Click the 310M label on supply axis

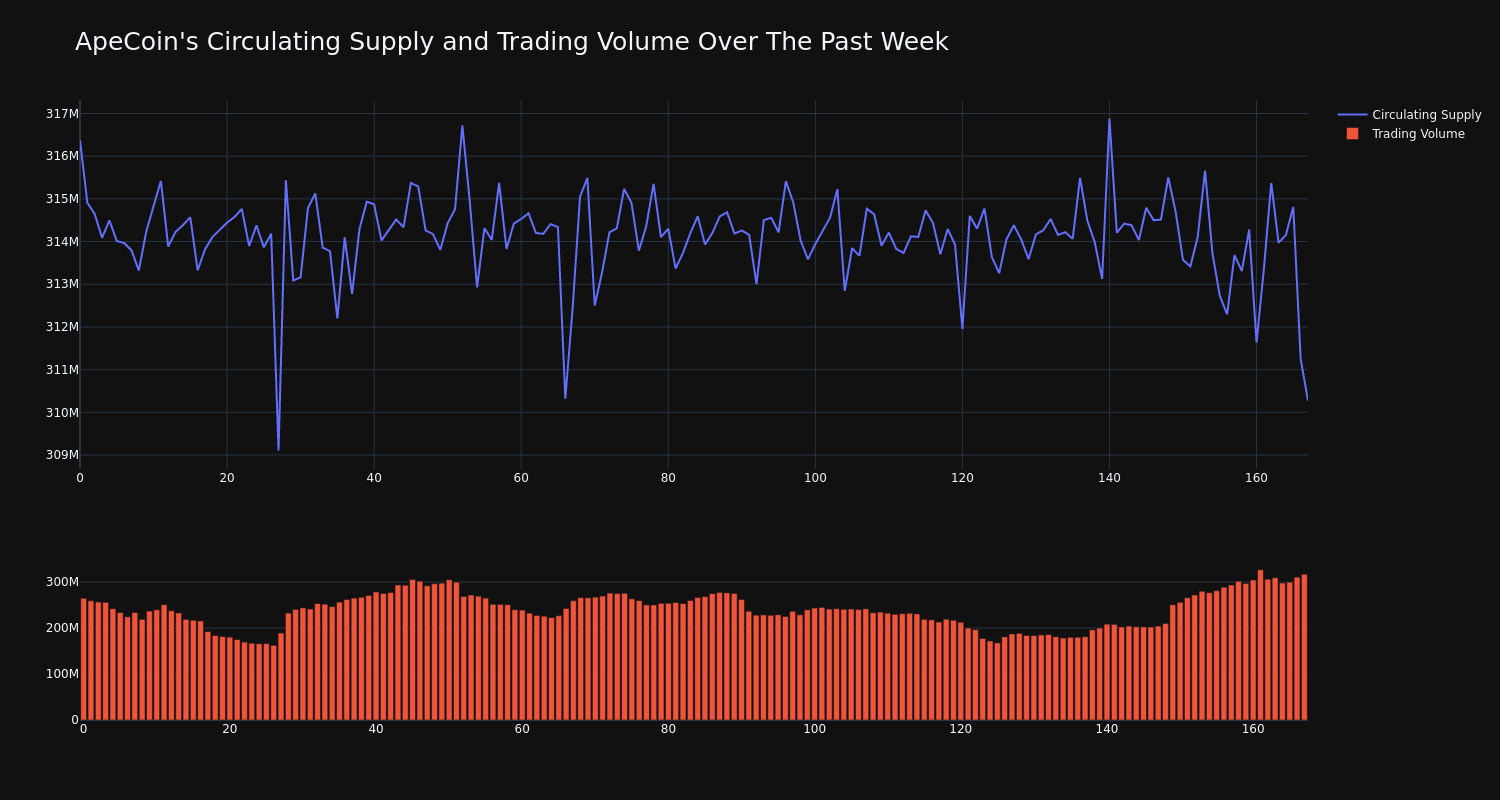(62, 412)
